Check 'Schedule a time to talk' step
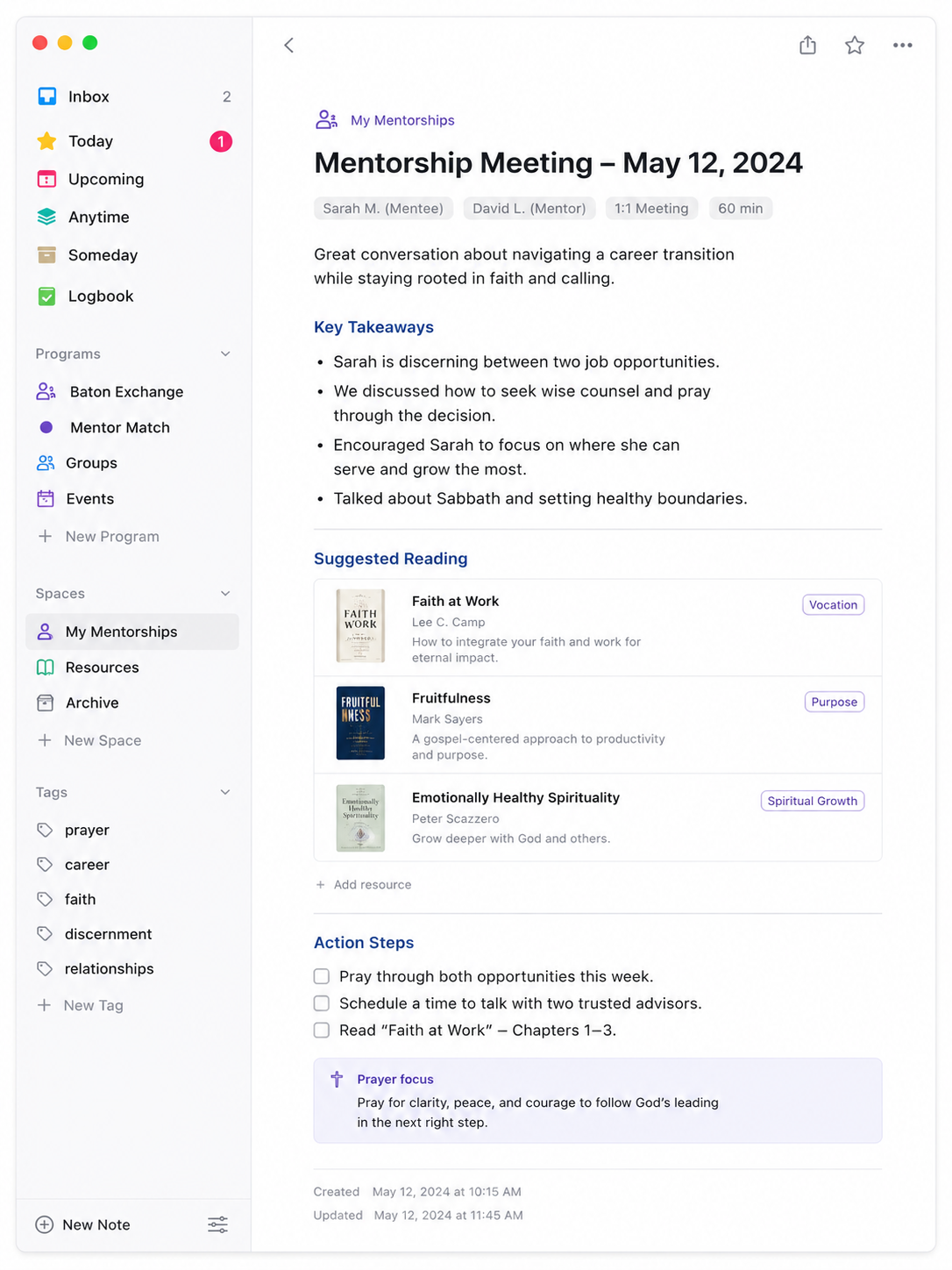Viewport: 952px width, 1270px height. (x=322, y=1003)
